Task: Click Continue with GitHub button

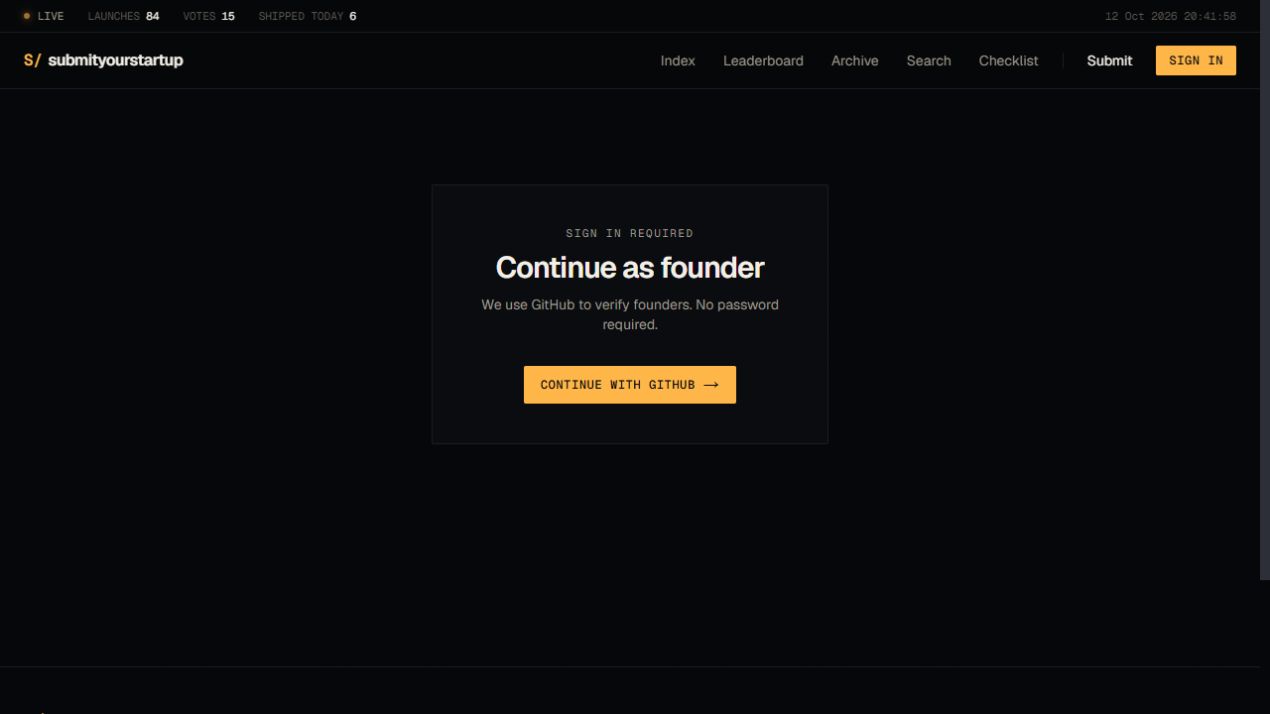Action: click(x=629, y=385)
